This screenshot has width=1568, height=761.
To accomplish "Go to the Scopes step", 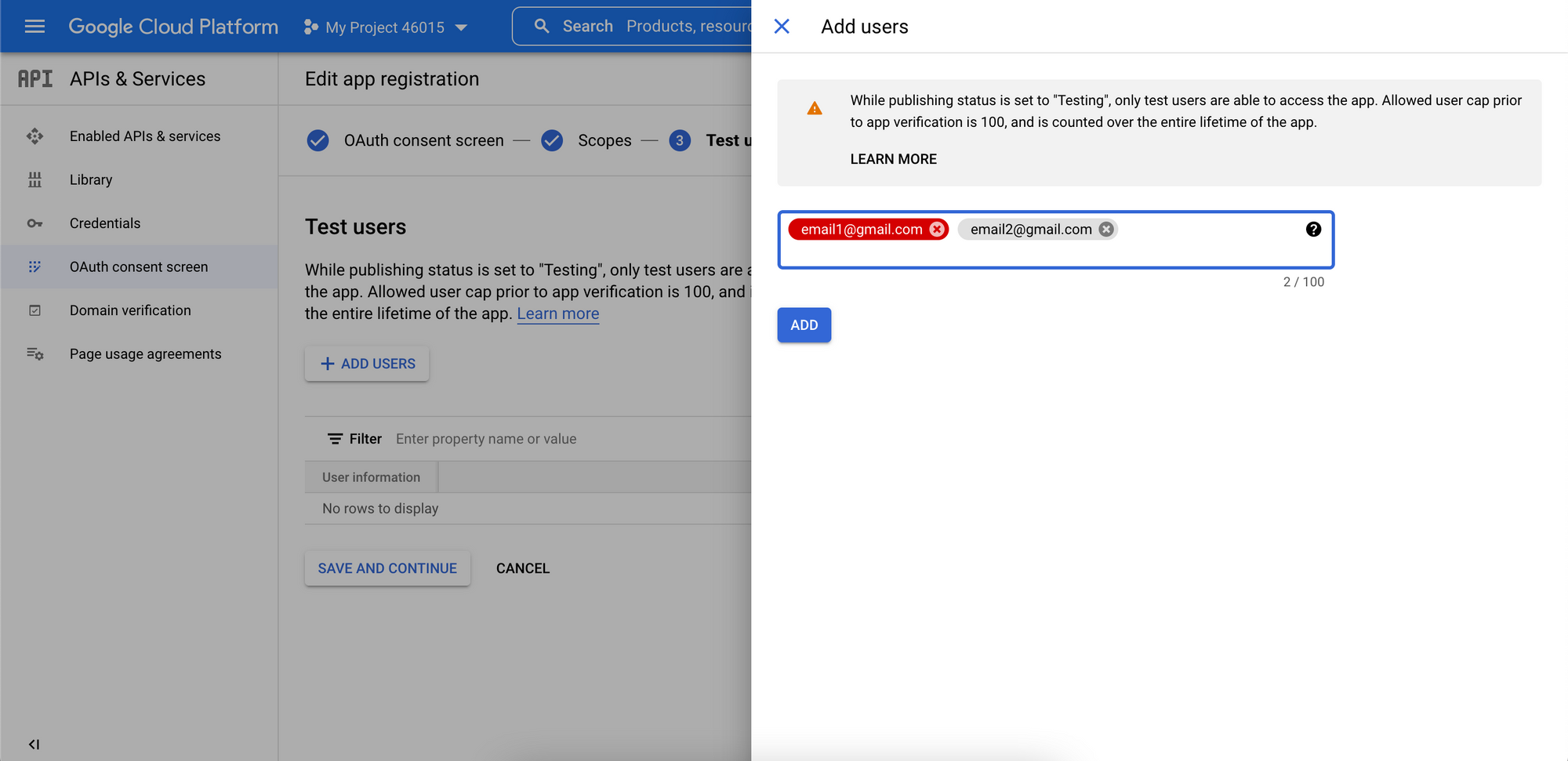I will [604, 140].
